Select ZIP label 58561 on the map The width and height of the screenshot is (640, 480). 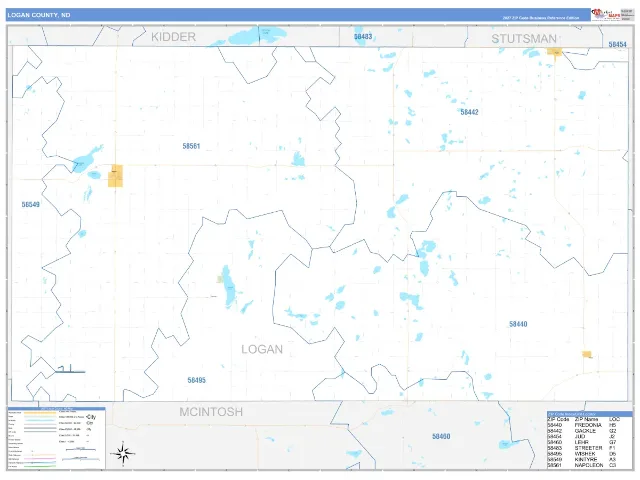(x=191, y=146)
